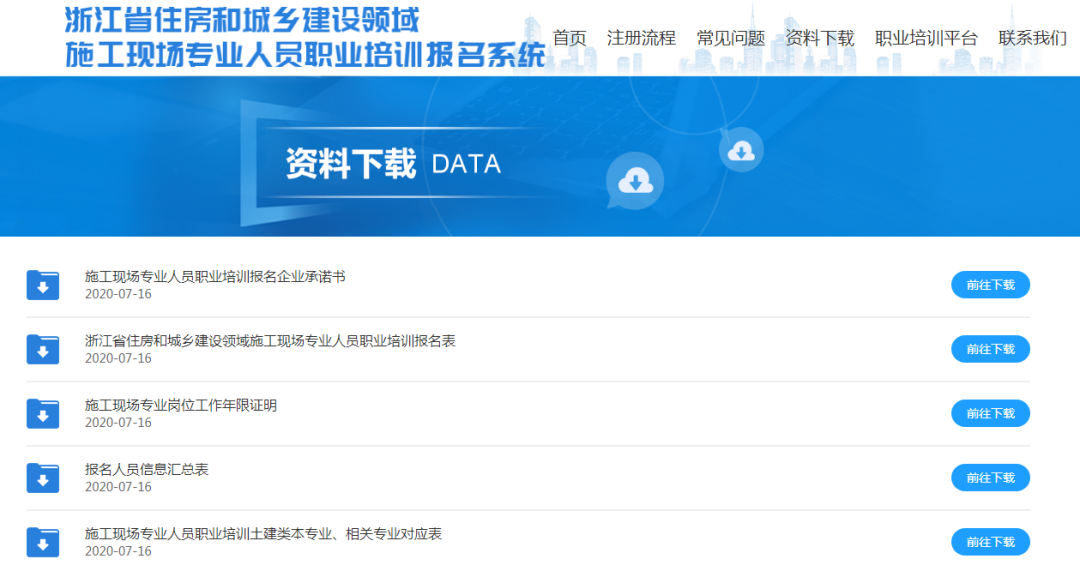The width and height of the screenshot is (1080, 571).
Task: Select 资料下载 in the navigation bar
Action: (x=820, y=38)
